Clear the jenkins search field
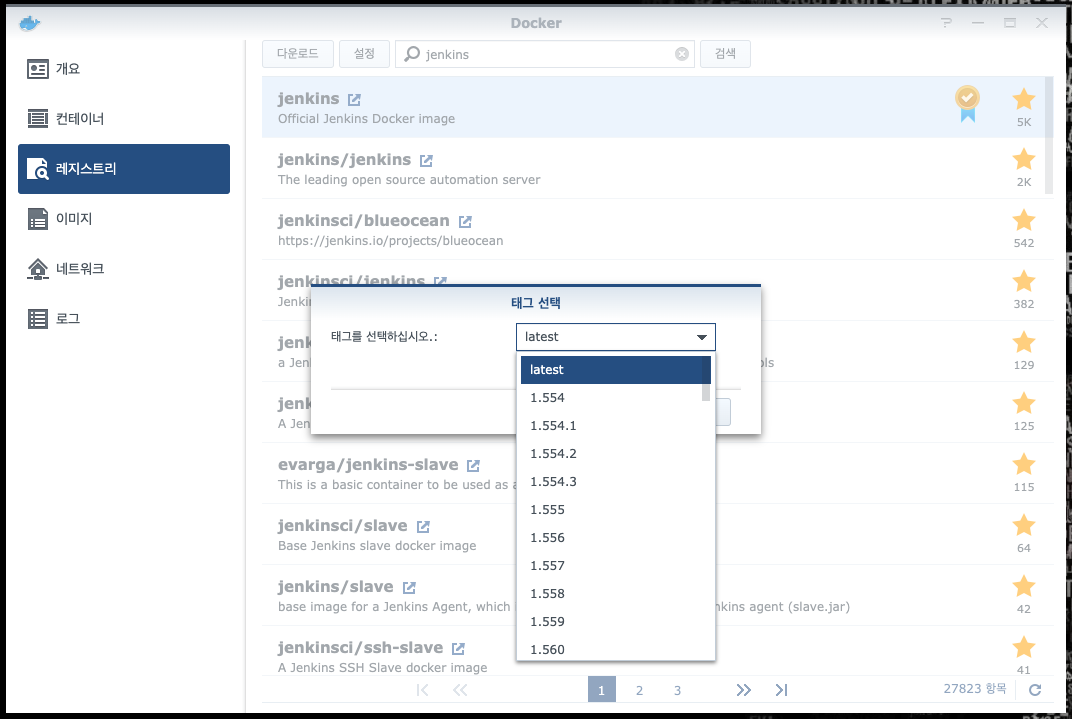1072x719 pixels. [x=682, y=54]
